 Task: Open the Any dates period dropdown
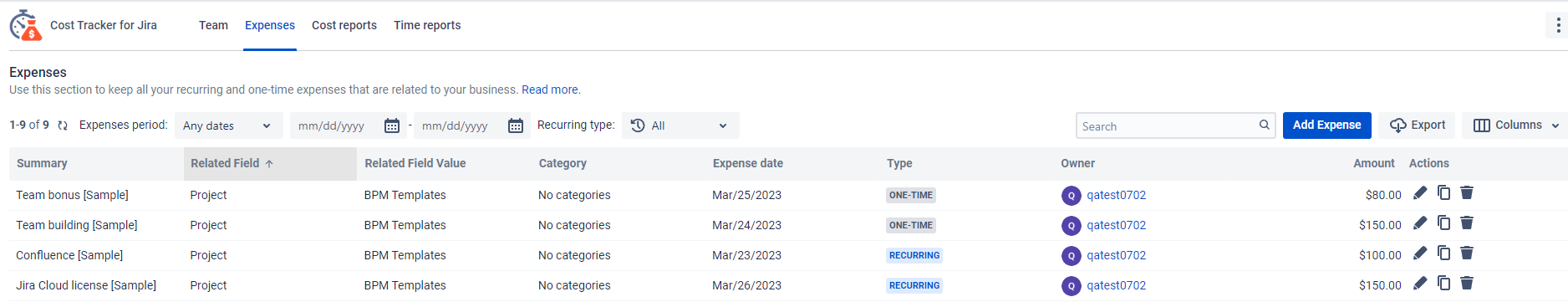pyautogui.click(x=228, y=125)
